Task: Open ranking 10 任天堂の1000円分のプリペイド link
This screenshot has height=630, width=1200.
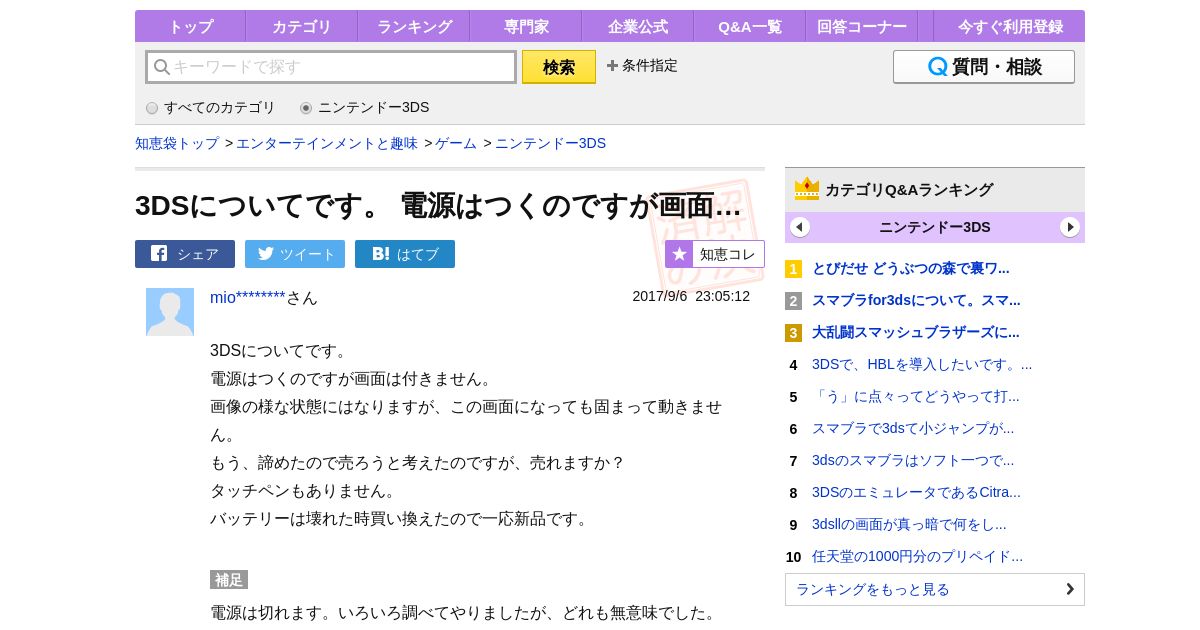Action: (x=917, y=556)
